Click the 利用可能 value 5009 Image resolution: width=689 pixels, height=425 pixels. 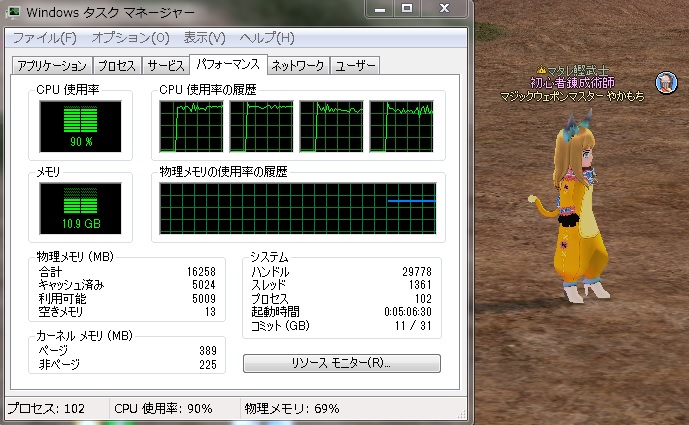204,299
